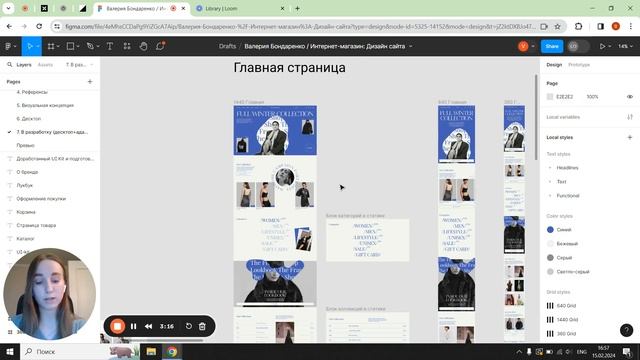The height and width of the screenshot is (360, 640).
Task: Switch to the Assets tab
Action: (45, 64)
